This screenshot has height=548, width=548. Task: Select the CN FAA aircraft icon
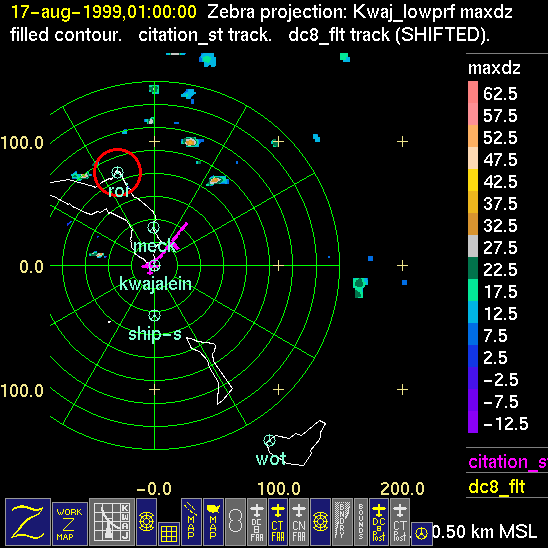[299, 522]
